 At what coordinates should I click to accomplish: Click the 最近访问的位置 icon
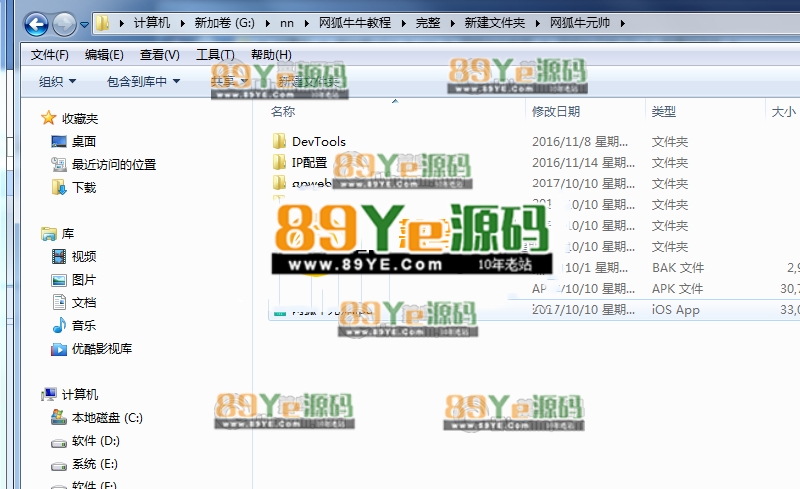pos(59,164)
